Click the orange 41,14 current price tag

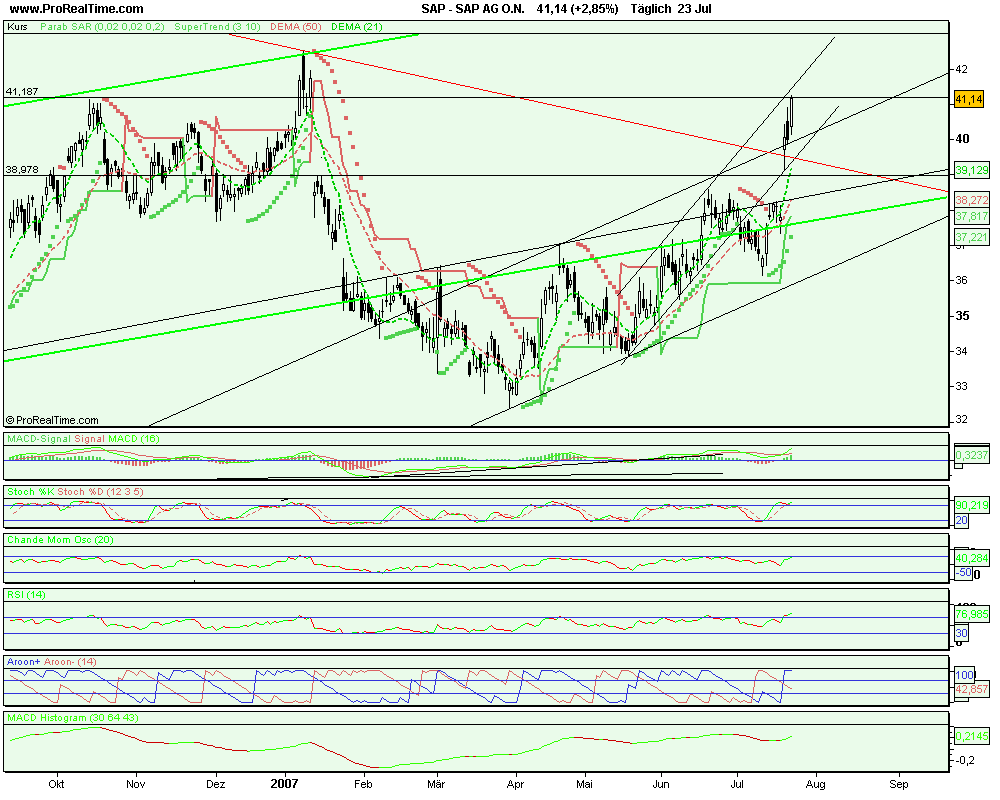tap(970, 100)
